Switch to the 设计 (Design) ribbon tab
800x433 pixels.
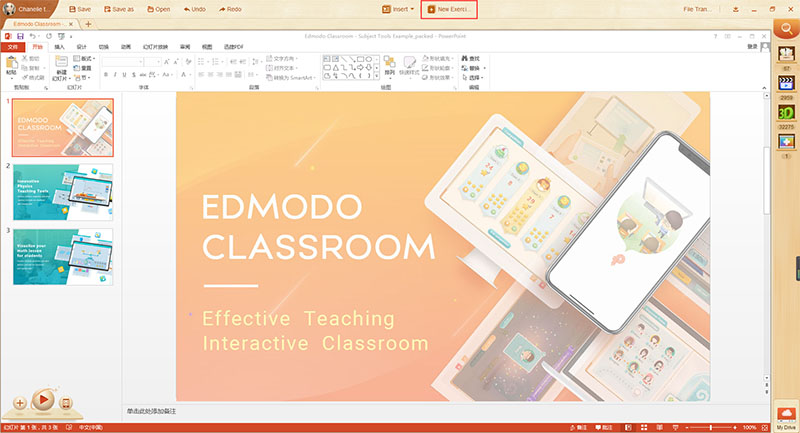coord(82,47)
